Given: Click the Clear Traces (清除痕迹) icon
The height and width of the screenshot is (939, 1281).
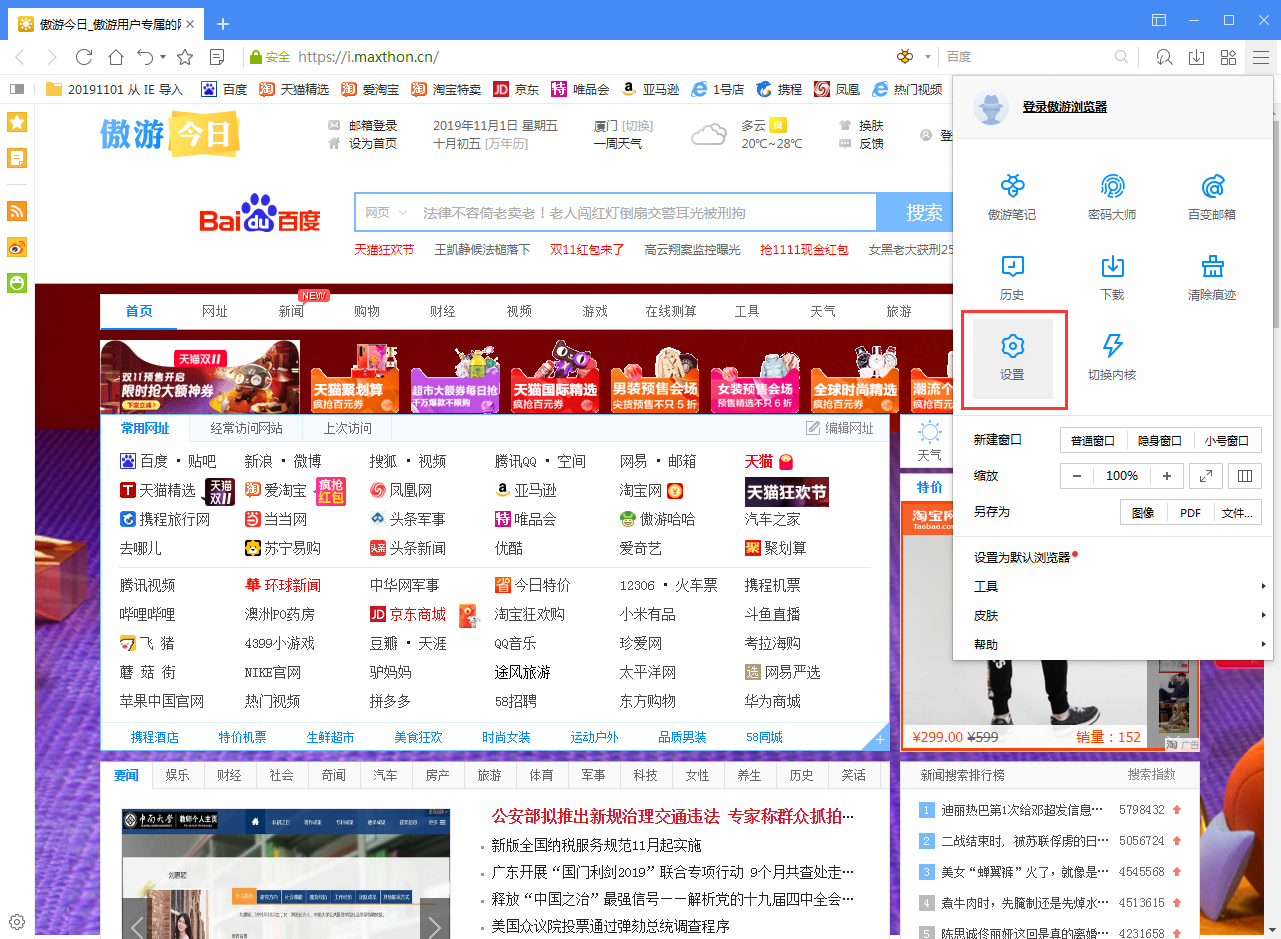Looking at the screenshot, I should pyautogui.click(x=1211, y=275).
